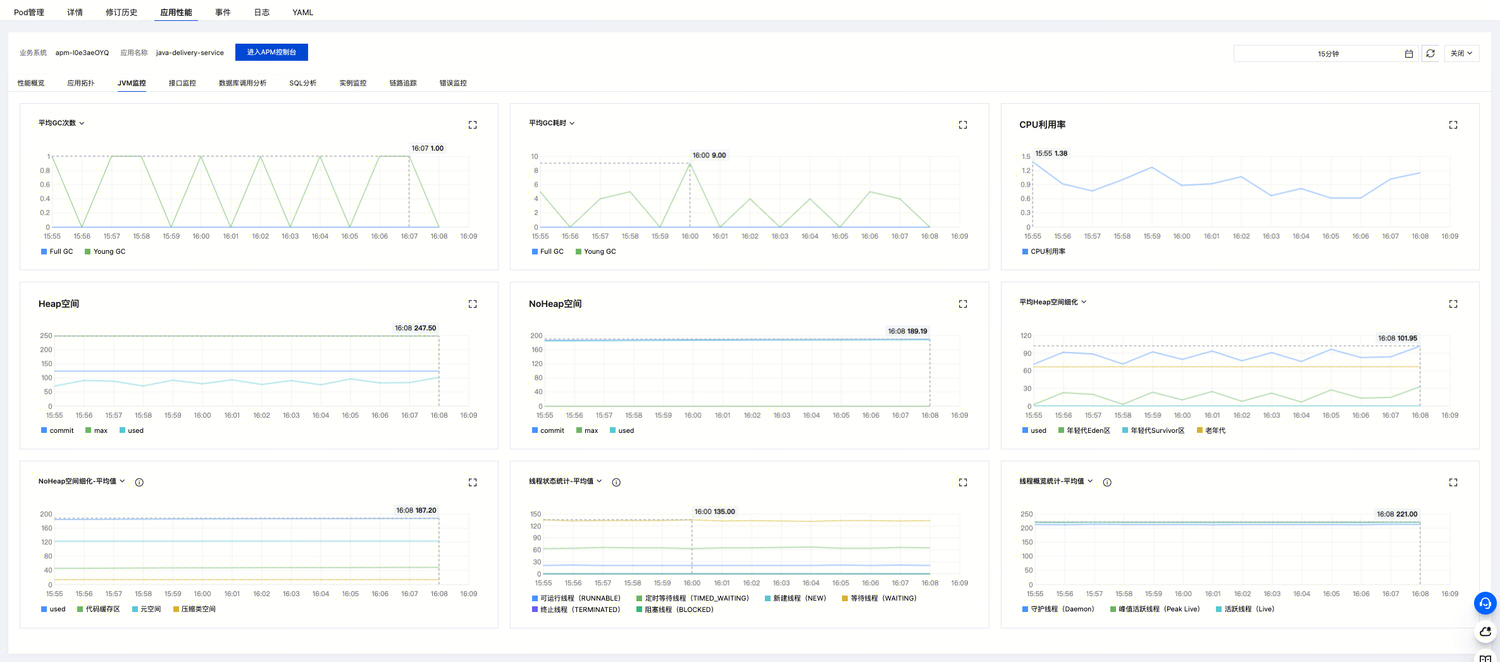Switch to the 日志 tab
The width and height of the screenshot is (1500, 662).
(261, 13)
